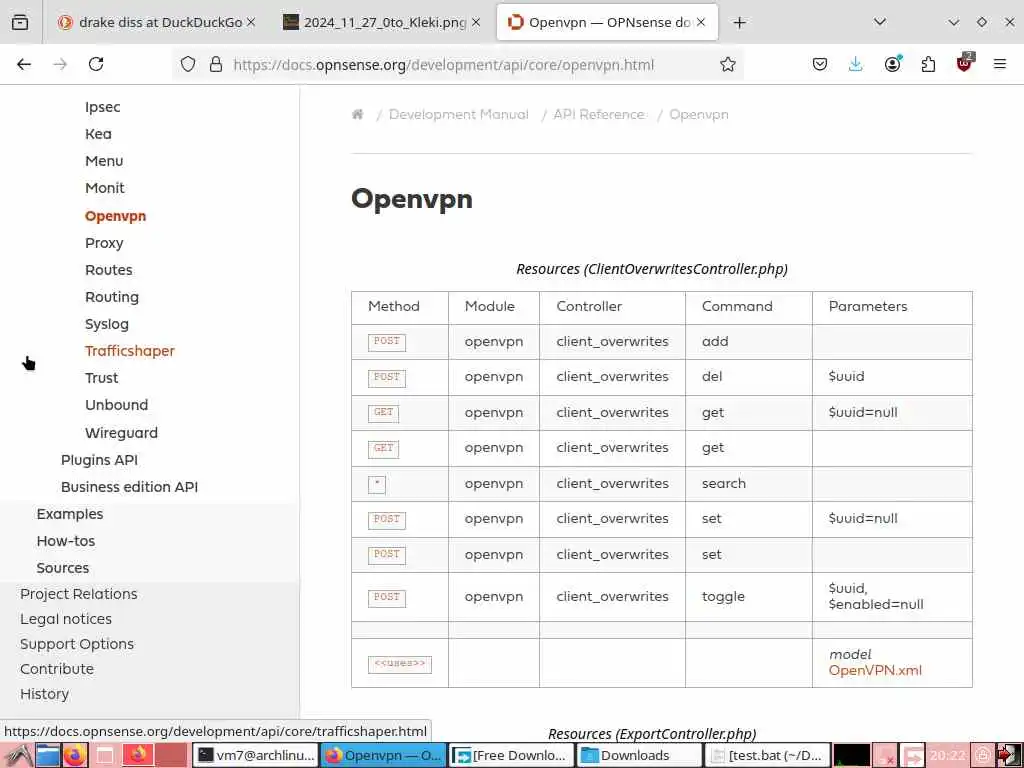Viewport: 1024px width, 768px height.
Task: Open Business edition API section
Action: coord(129,487)
